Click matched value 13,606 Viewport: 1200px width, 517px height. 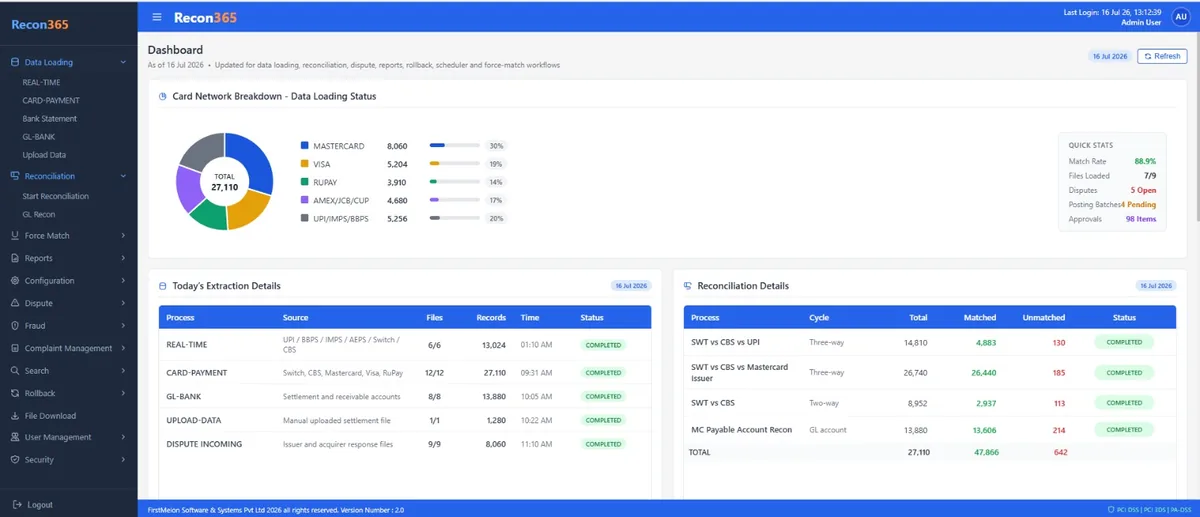coord(982,430)
